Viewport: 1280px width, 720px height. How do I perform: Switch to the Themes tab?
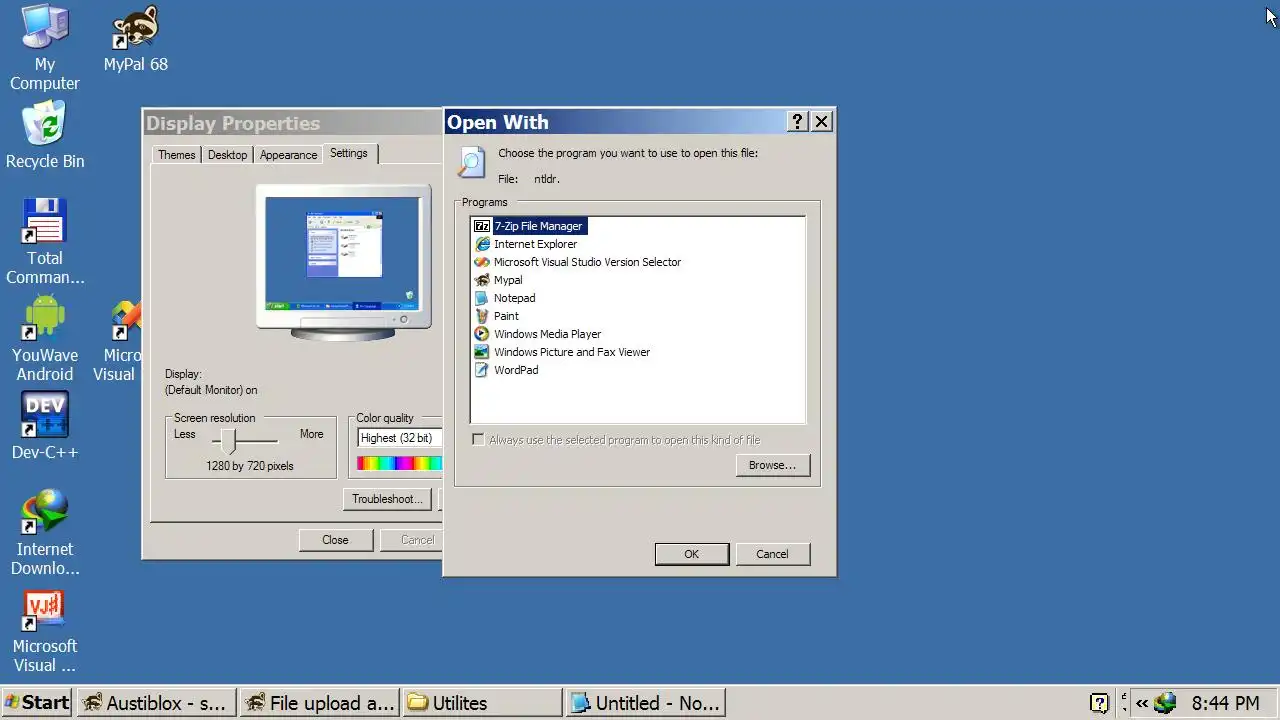click(x=176, y=155)
